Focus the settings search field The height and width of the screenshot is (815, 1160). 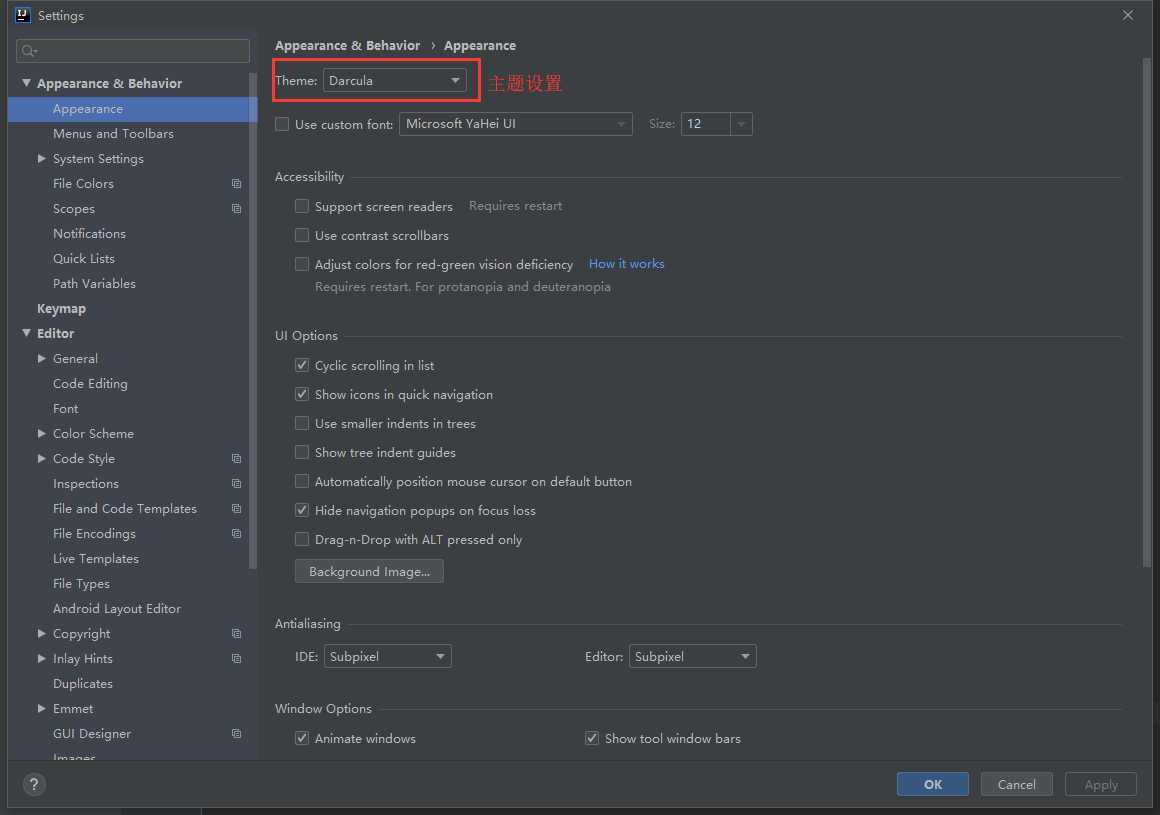[133, 51]
